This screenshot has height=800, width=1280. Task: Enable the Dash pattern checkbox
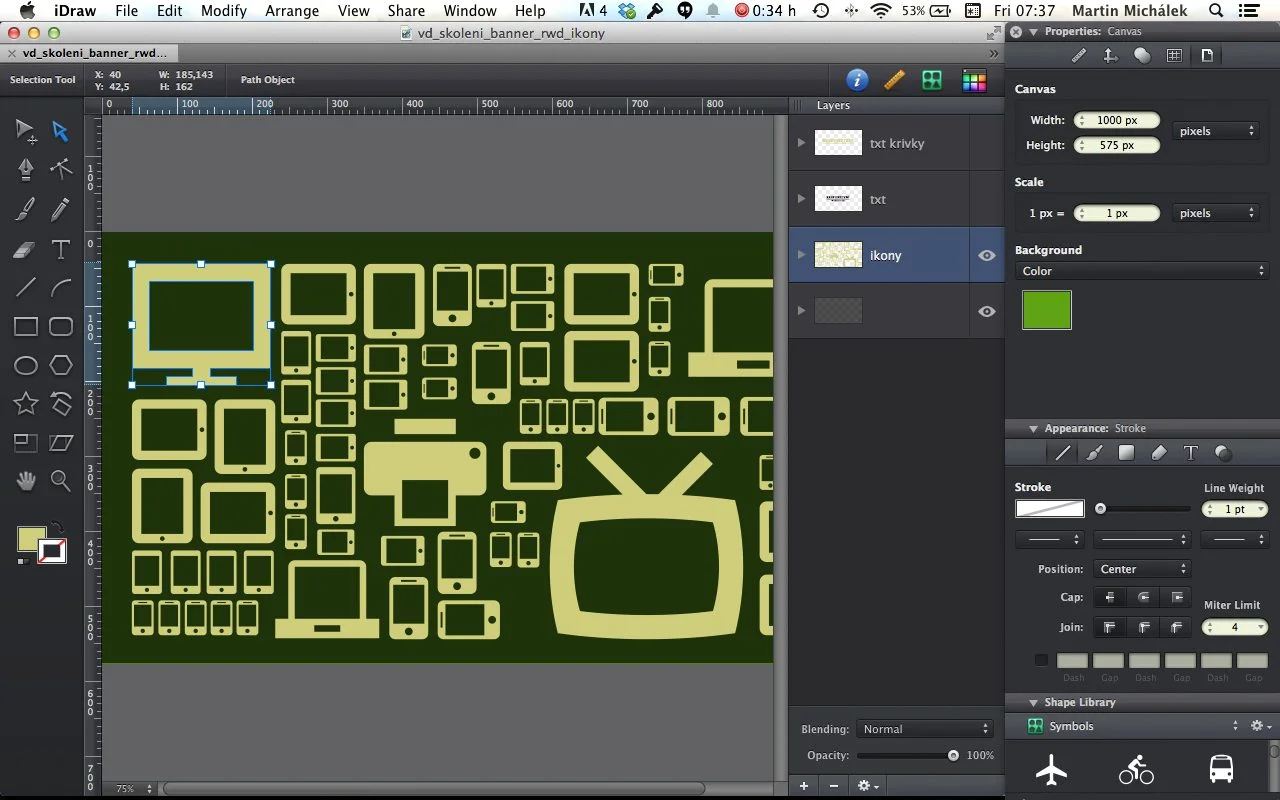(x=1041, y=660)
